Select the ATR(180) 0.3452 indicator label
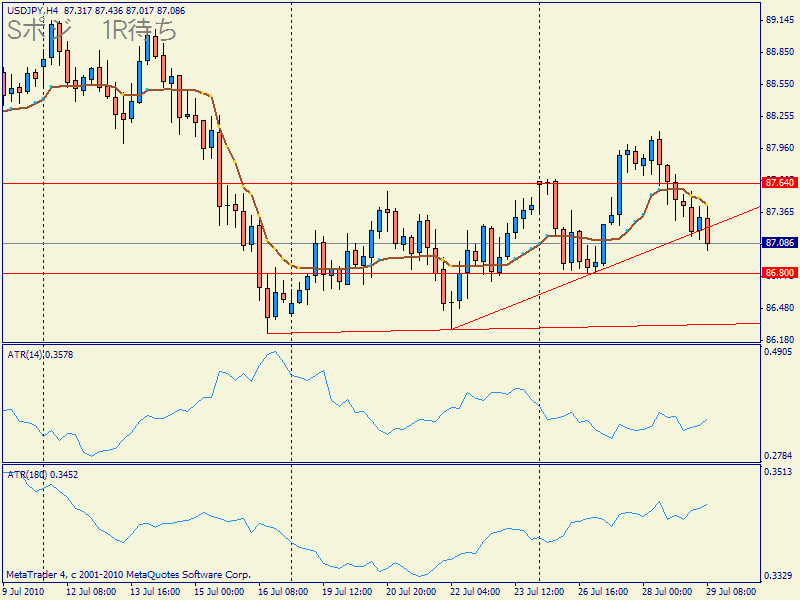Image resolution: width=800 pixels, height=600 pixels. click(x=43, y=473)
